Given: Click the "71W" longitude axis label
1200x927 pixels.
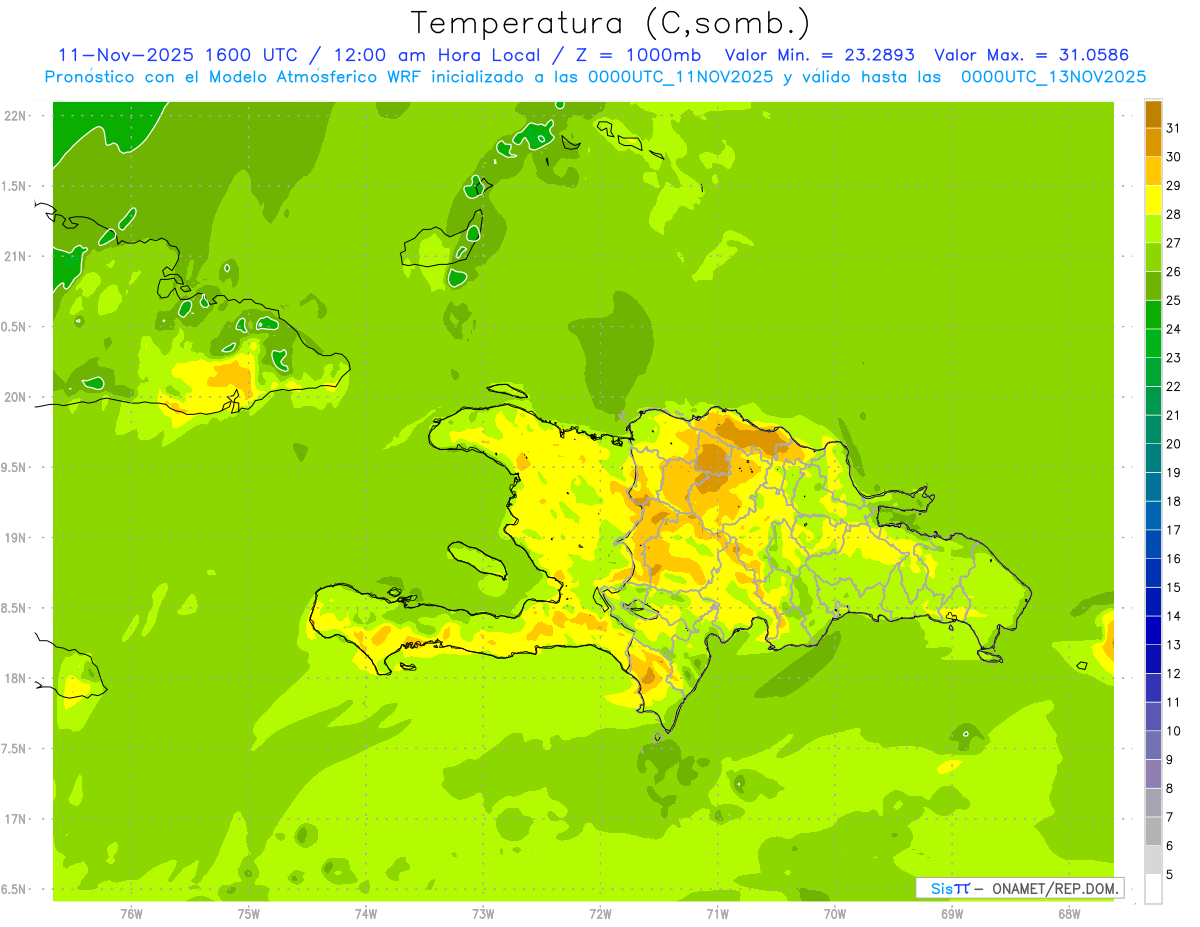Looking at the screenshot, I should (717, 914).
